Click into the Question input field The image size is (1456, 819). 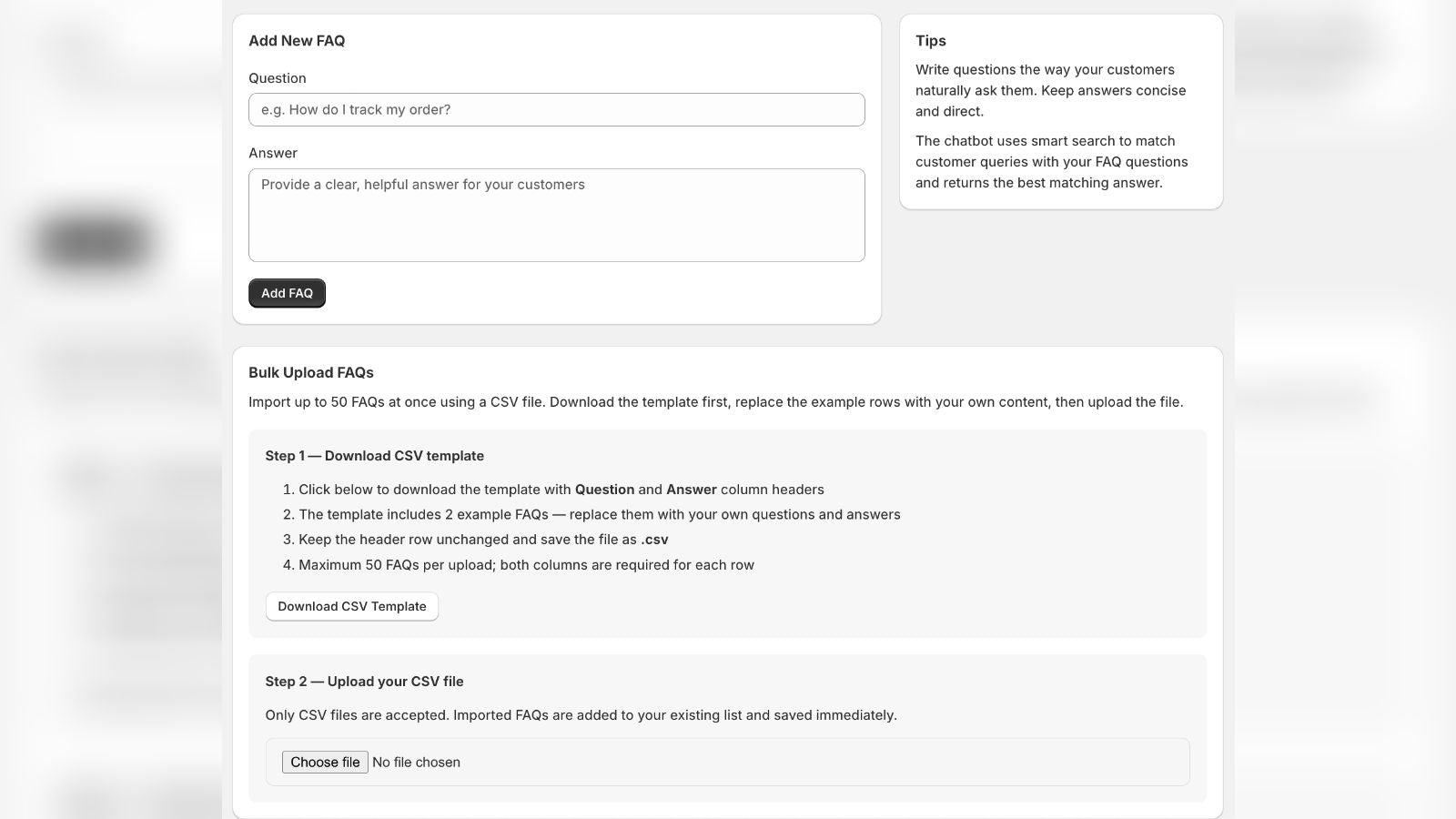tap(556, 109)
